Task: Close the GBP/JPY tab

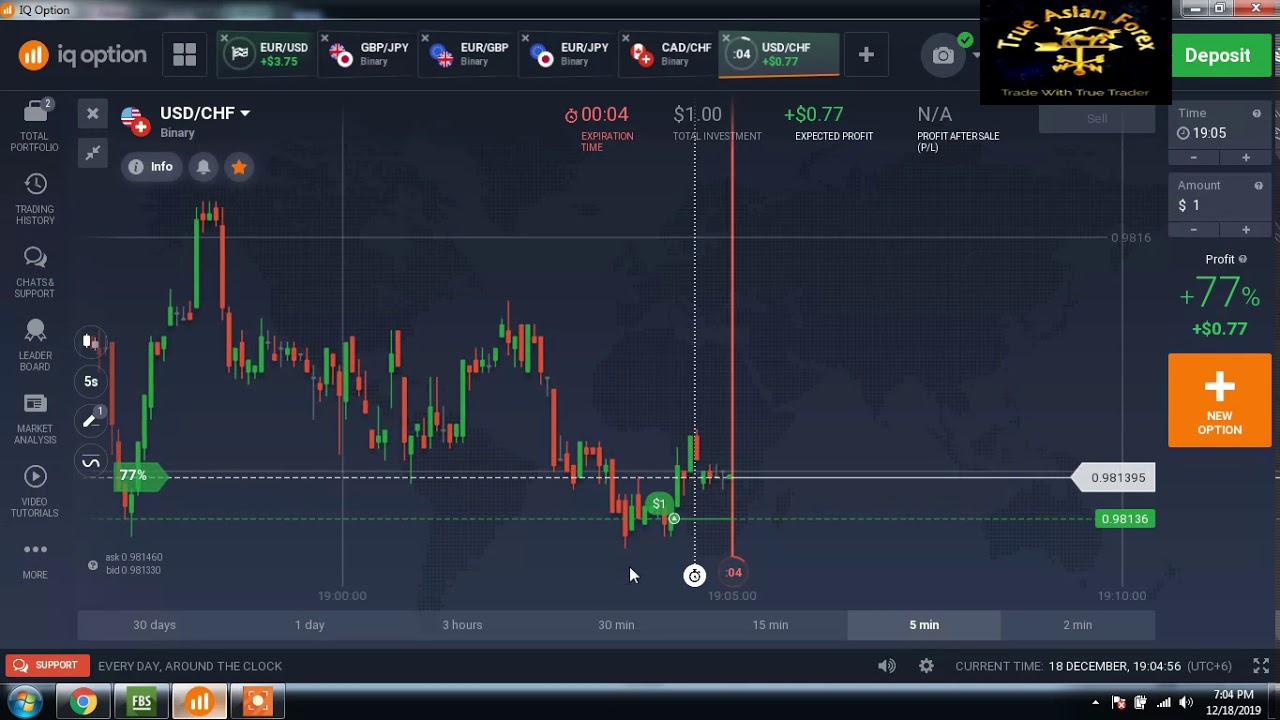Action: coord(325,39)
